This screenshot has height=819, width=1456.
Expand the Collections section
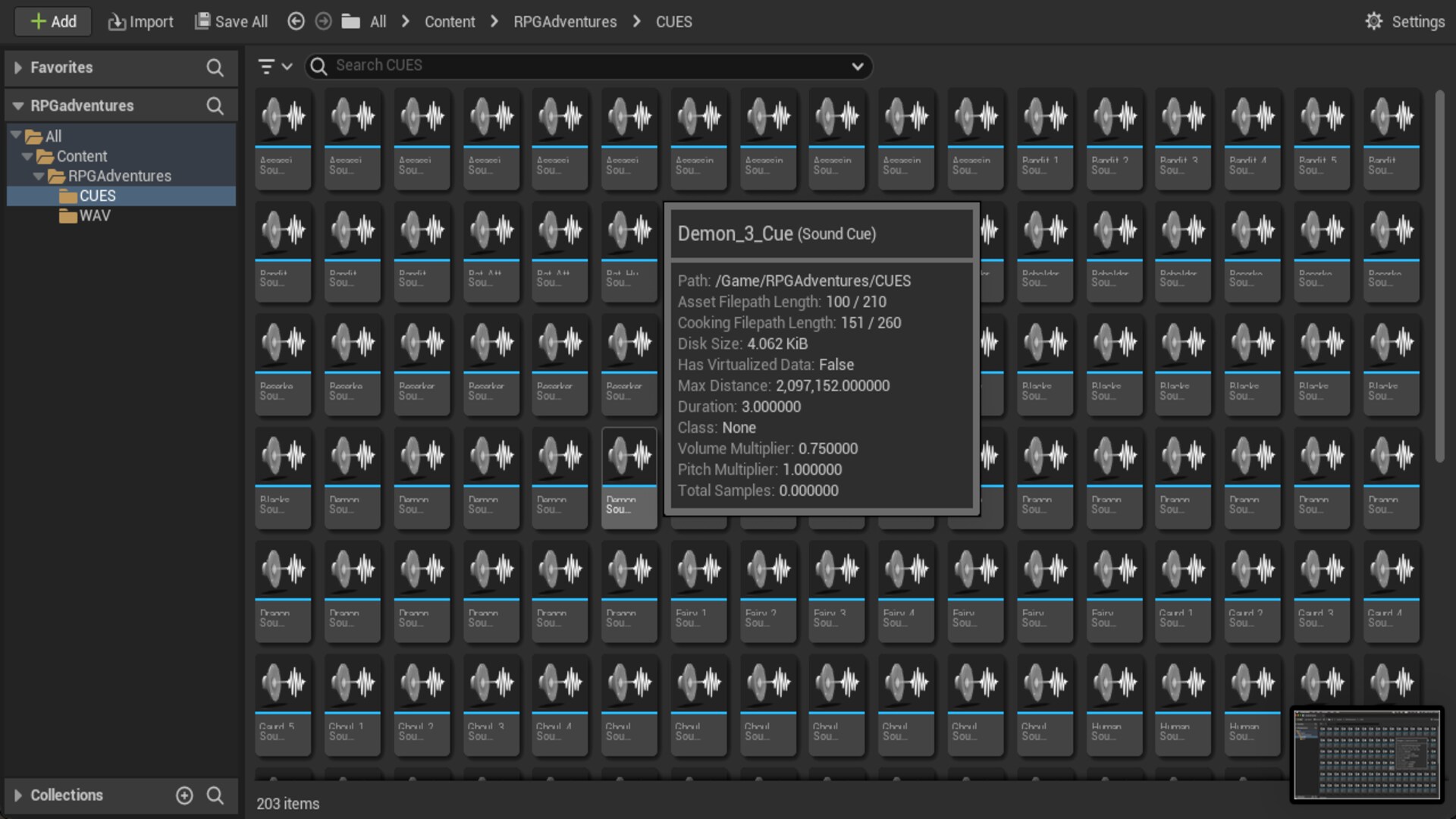coord(18,795)
